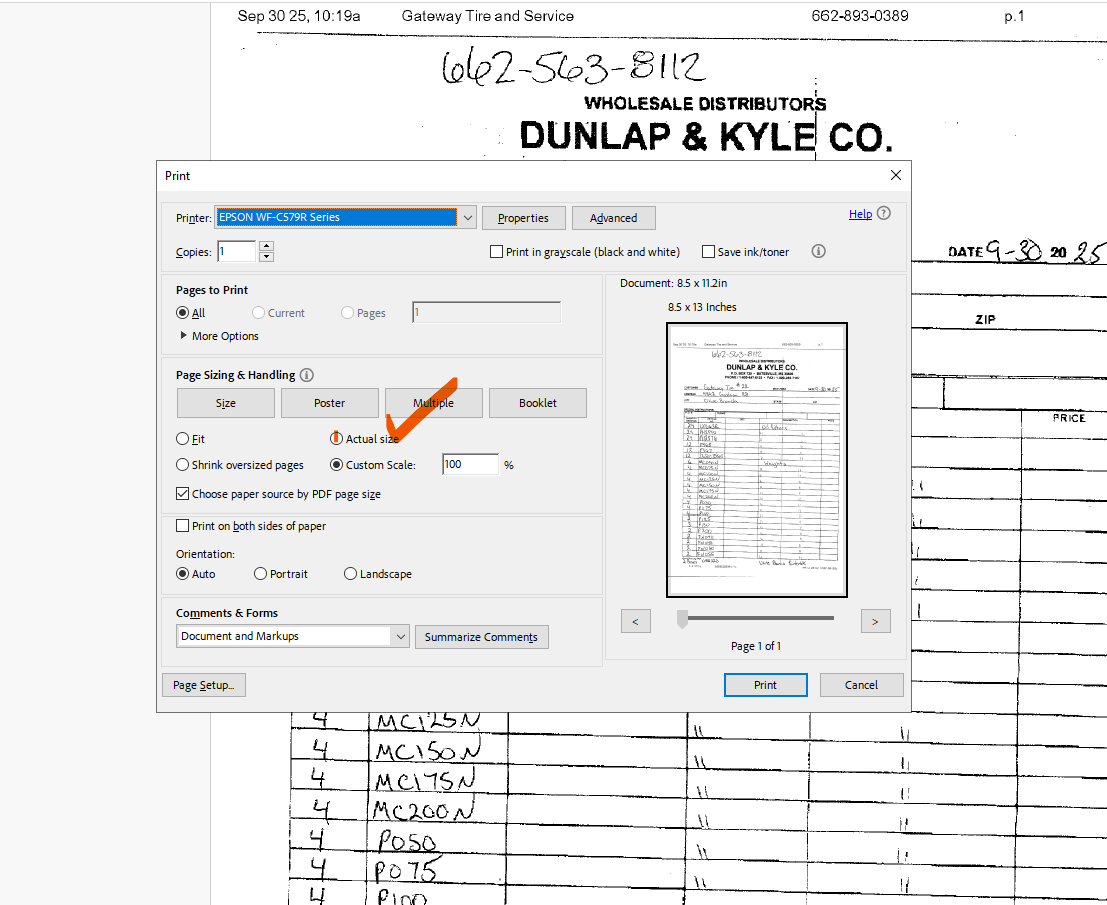Click the fax header text "Gateway Tire and Service"
Screen dimensions: 1107x905
click(488, 16)
